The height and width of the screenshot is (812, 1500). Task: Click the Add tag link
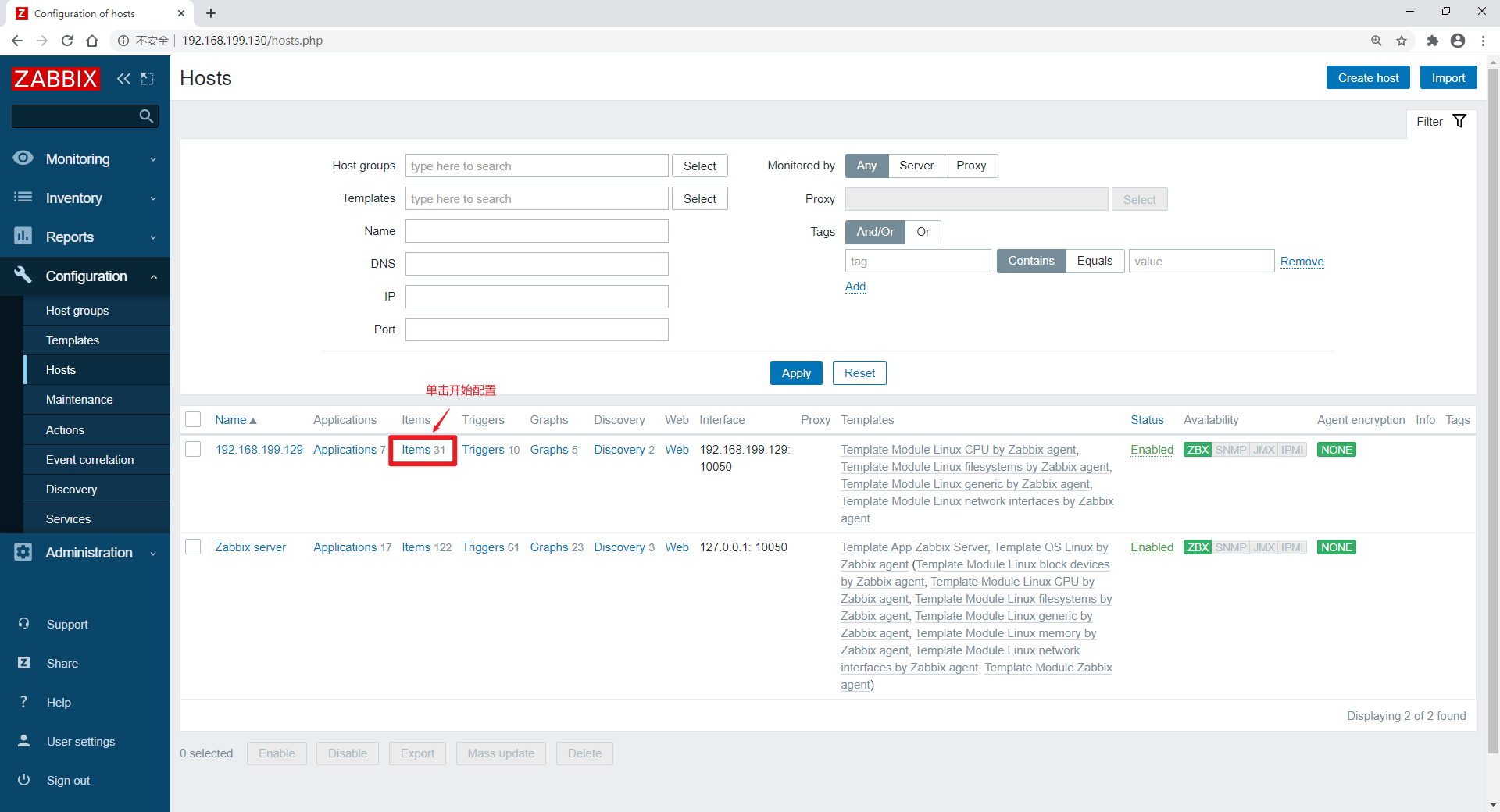(x=855, y=287)
